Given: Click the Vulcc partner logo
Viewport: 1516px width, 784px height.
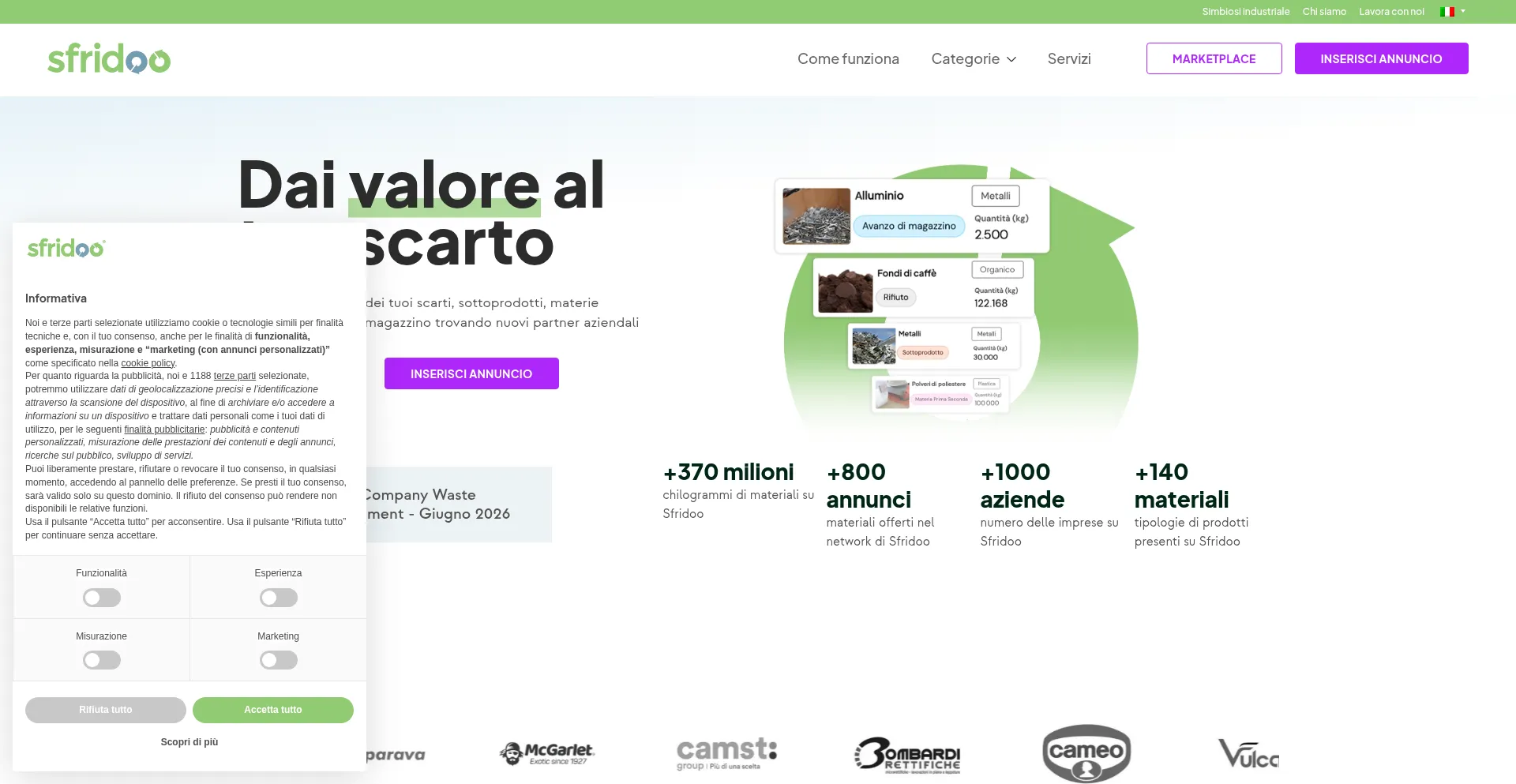Looking at the screenshot, I should 1248,754.
